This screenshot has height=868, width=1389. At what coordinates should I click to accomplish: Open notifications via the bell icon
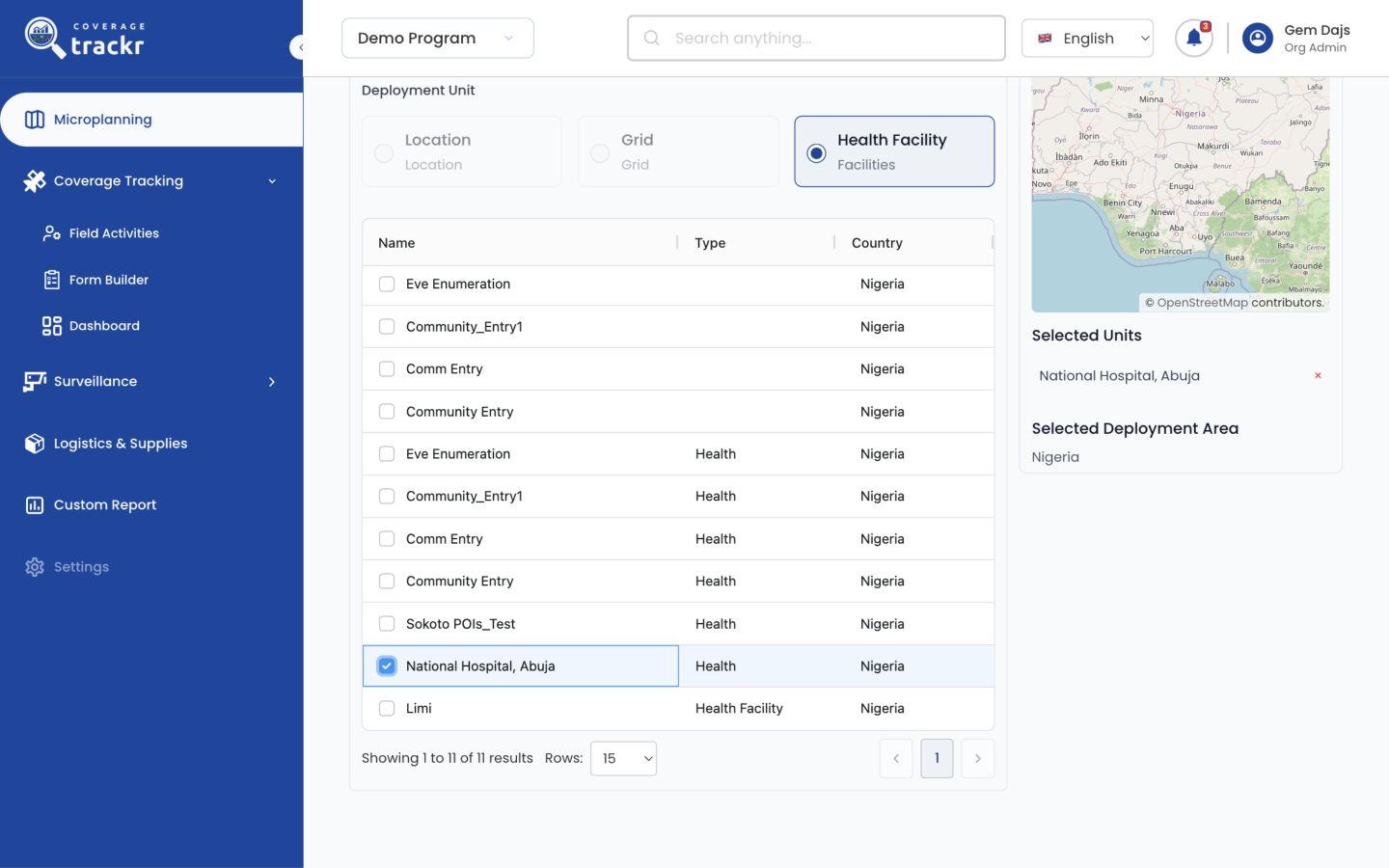[x=1194, y=39]
